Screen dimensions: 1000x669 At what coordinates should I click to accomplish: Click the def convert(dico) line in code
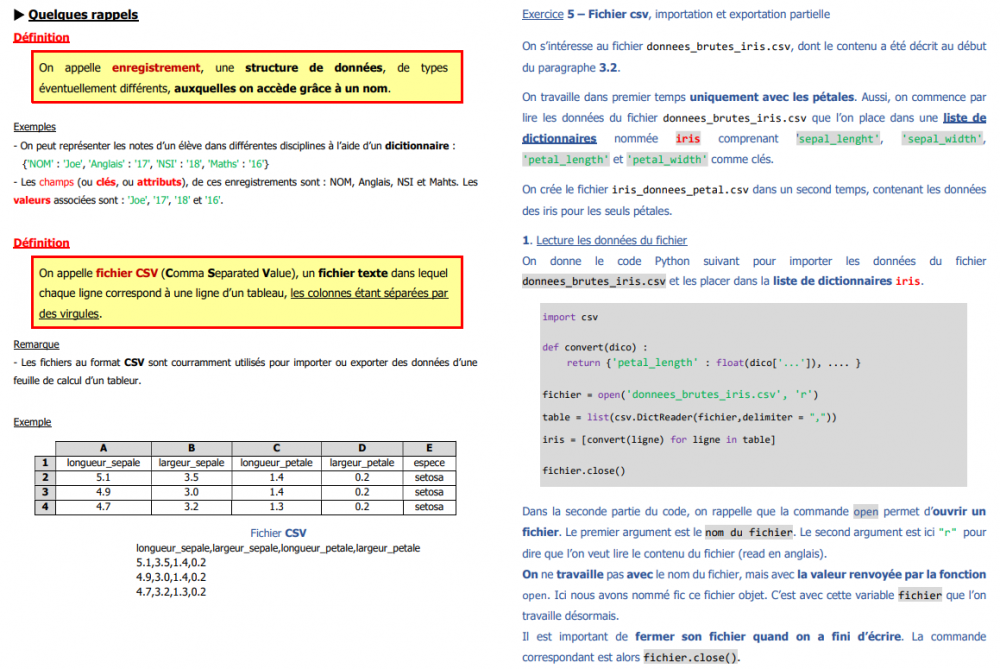(594, 347)
